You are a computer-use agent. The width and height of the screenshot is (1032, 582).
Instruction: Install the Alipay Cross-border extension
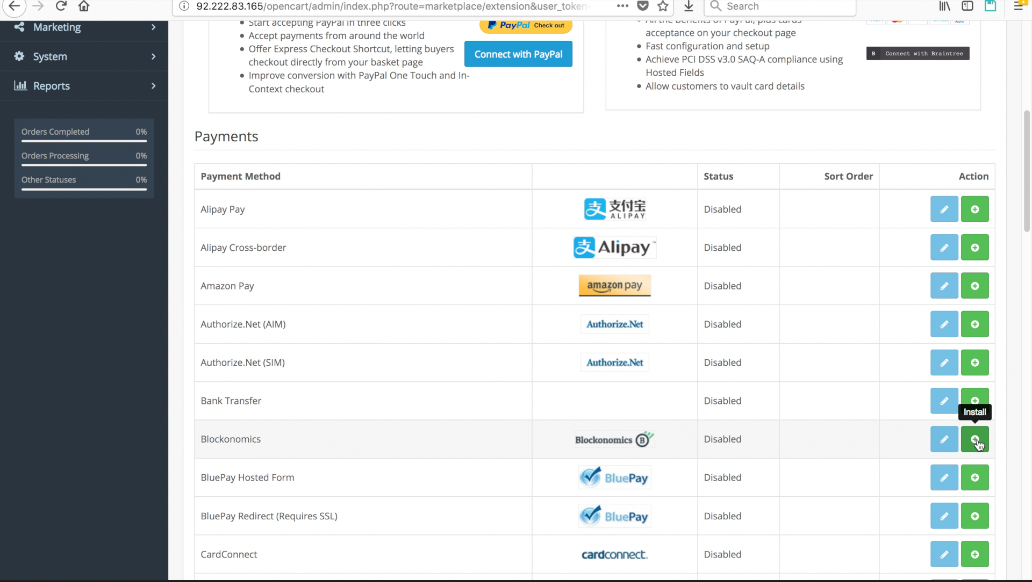[x=975, y=248]
